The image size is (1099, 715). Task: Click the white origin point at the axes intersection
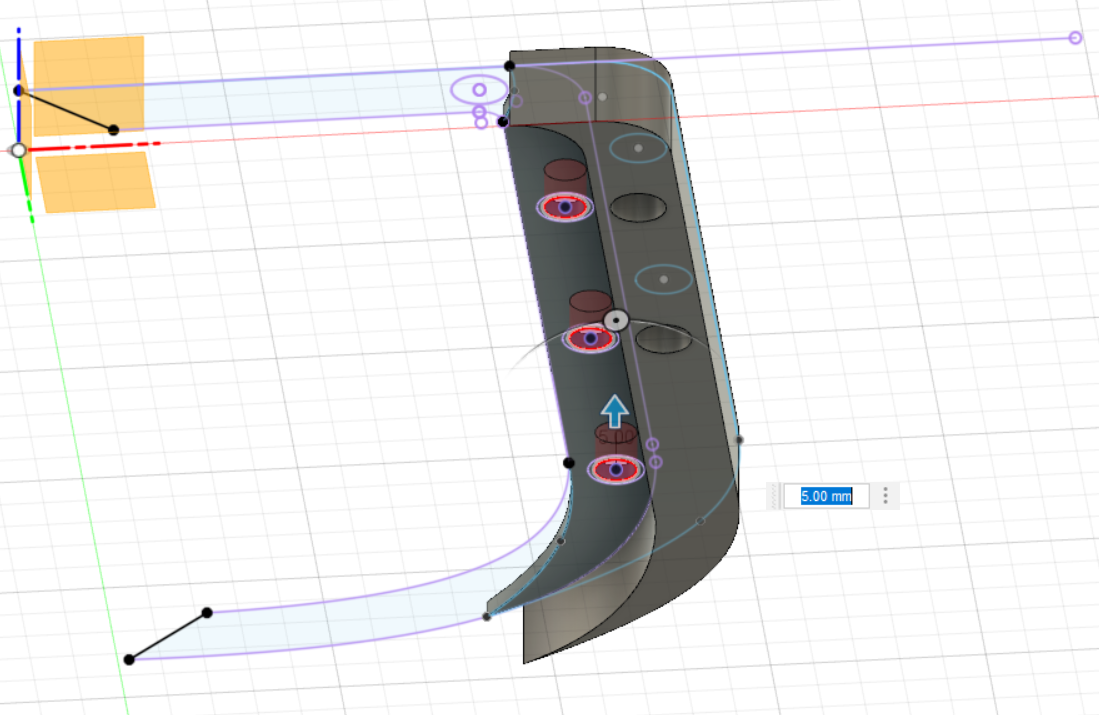pos(18,150)
